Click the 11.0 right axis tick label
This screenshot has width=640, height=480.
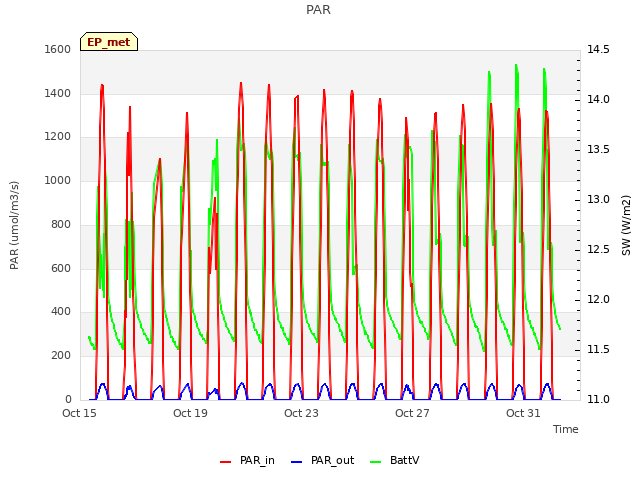(598, 399)
